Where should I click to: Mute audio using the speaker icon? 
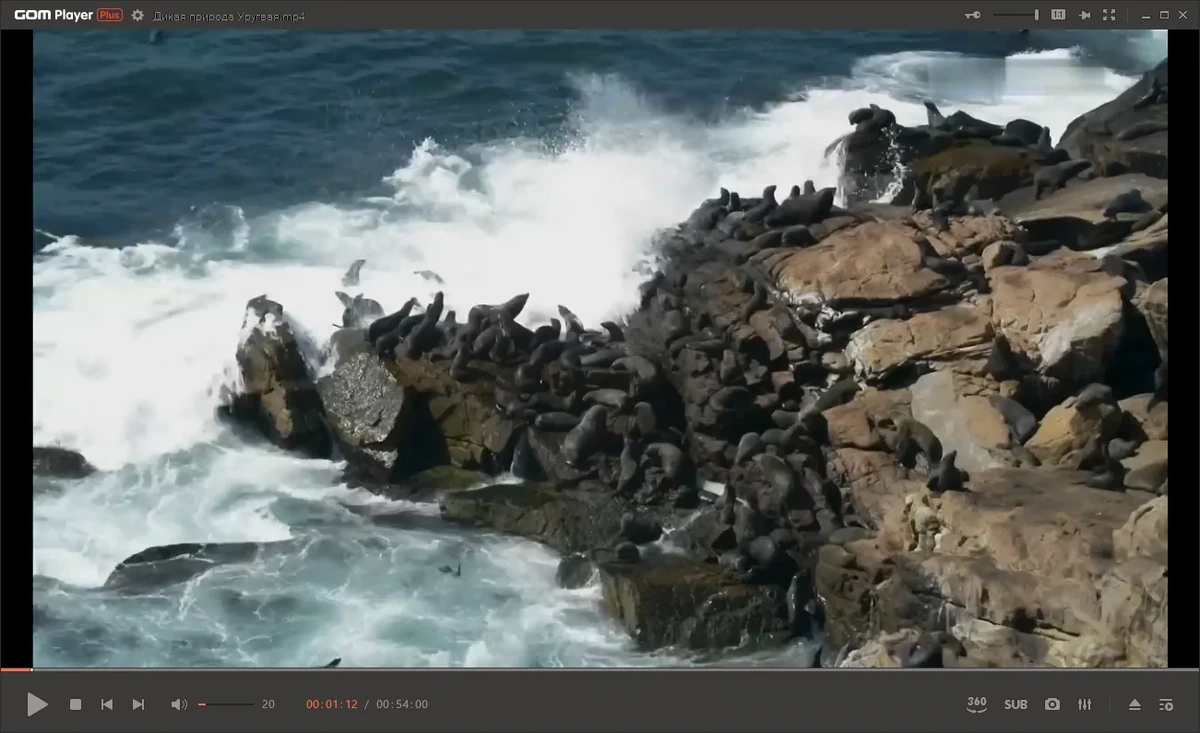tap(179, 704)
